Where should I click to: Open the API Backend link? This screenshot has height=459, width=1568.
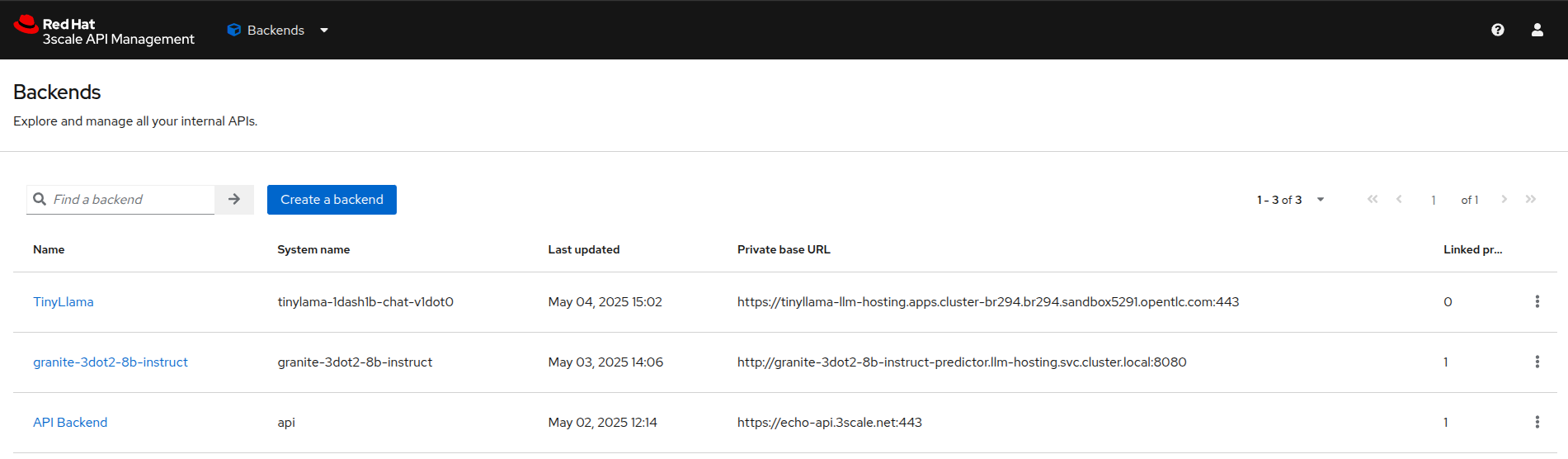[70, 423]
